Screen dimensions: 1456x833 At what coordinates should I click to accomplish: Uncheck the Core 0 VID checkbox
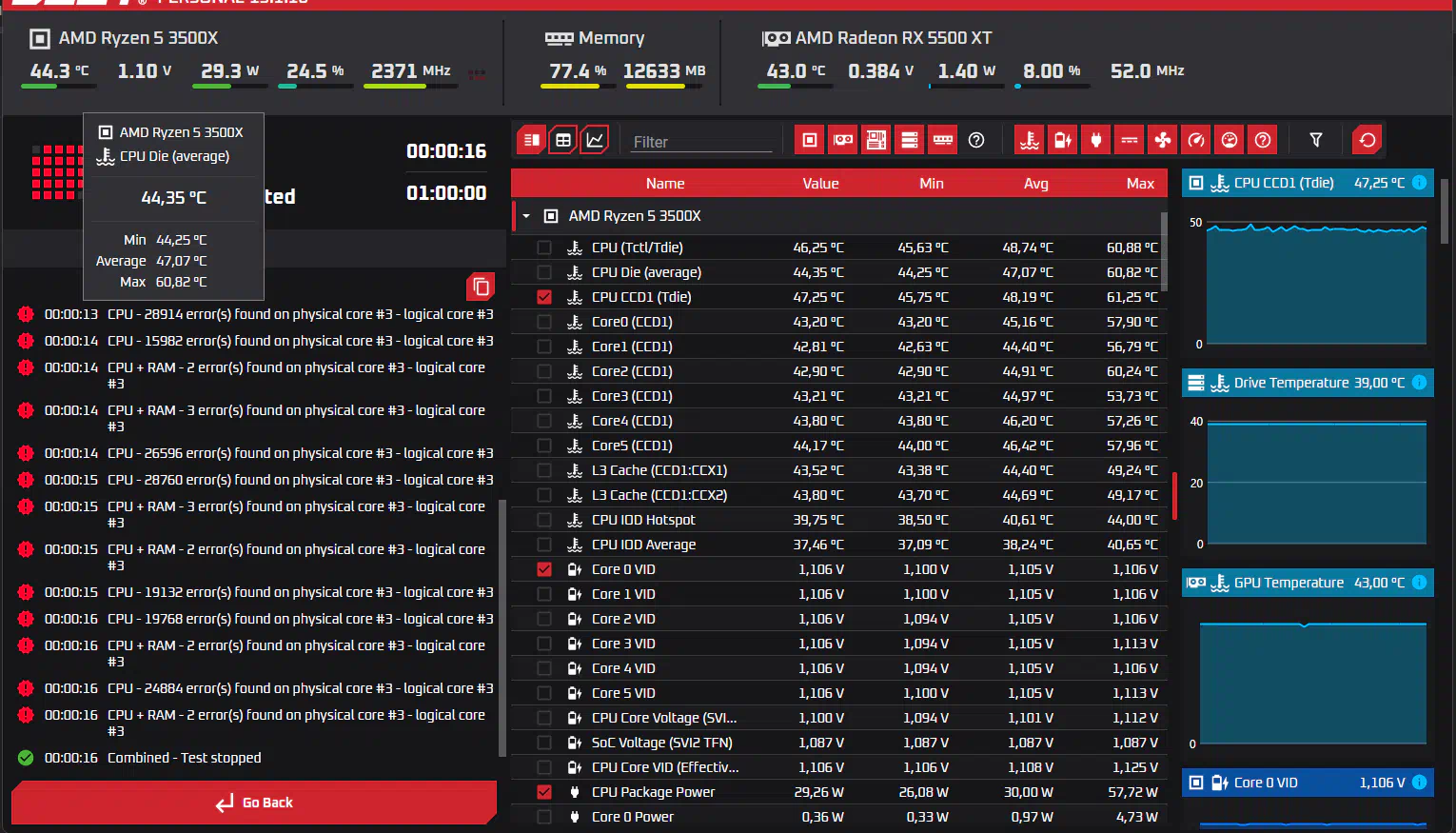[544, 569]
